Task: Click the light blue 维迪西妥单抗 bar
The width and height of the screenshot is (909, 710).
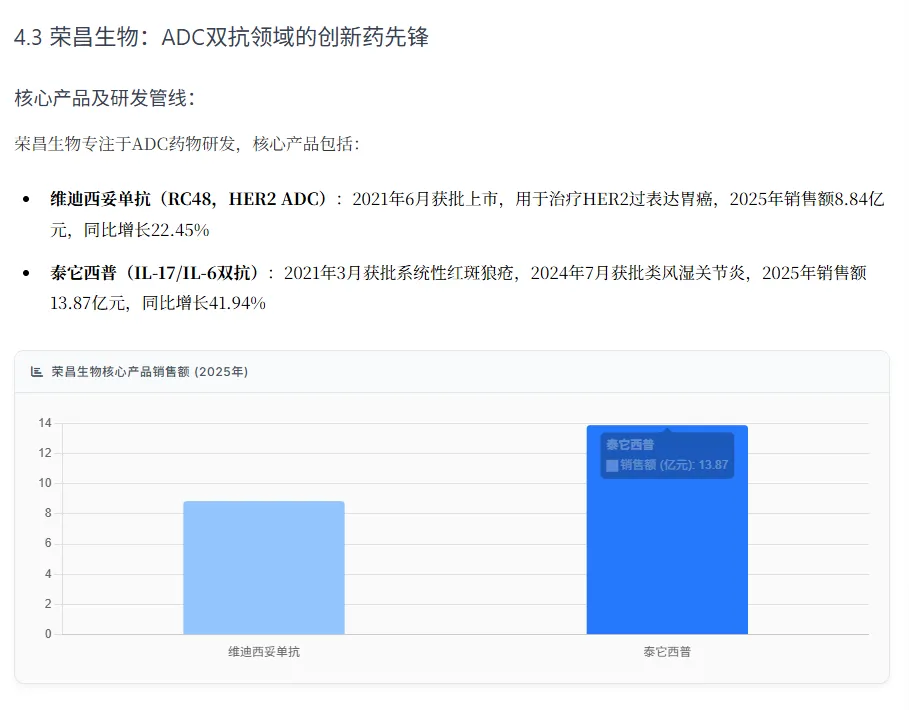Action: tap(264, 567)
